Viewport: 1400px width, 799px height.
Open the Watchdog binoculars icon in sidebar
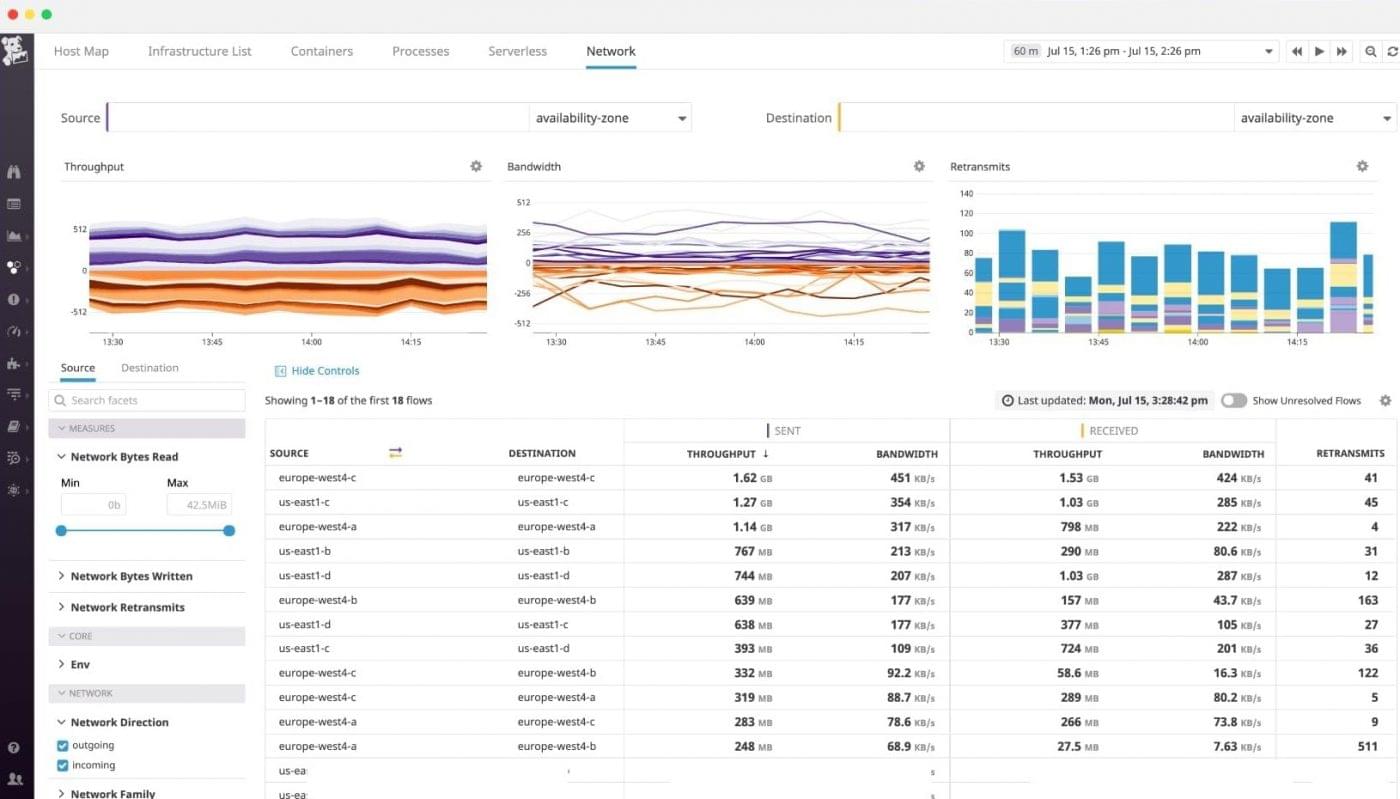click(14, 172)
